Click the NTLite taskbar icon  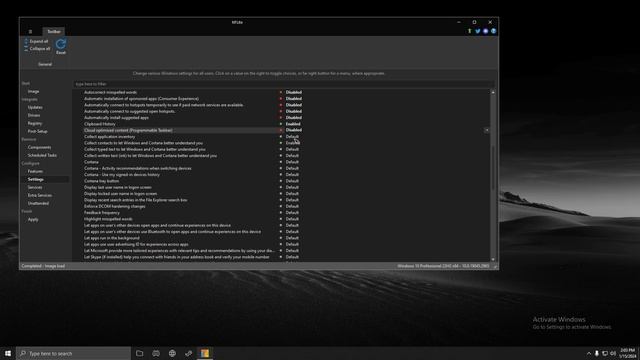pyautogui.click(x=205, y=353)
